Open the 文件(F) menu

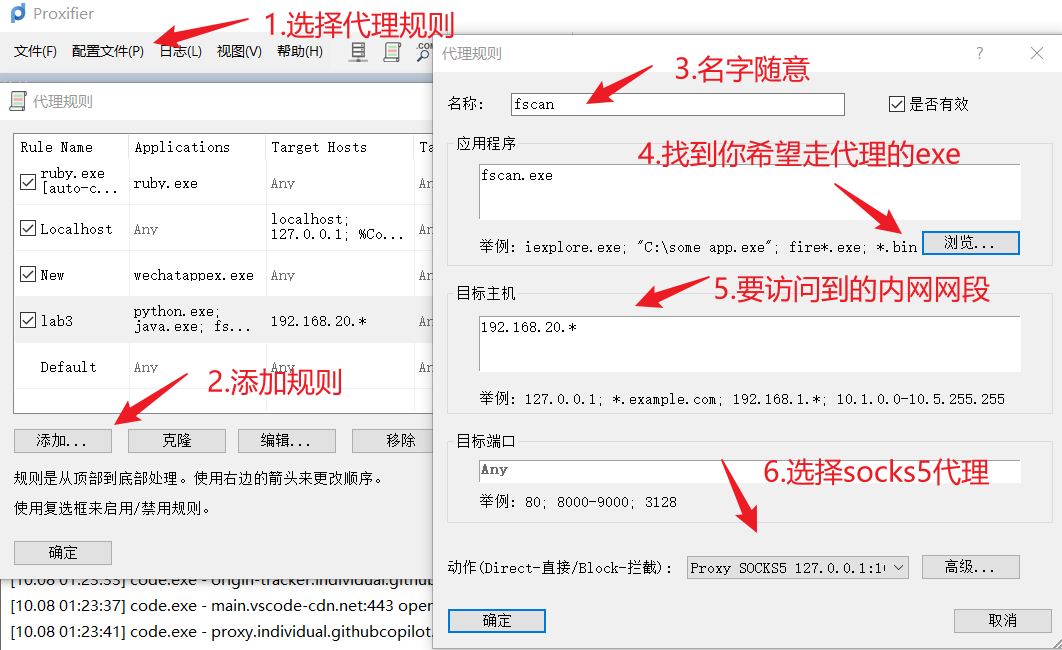pos(35,51)
